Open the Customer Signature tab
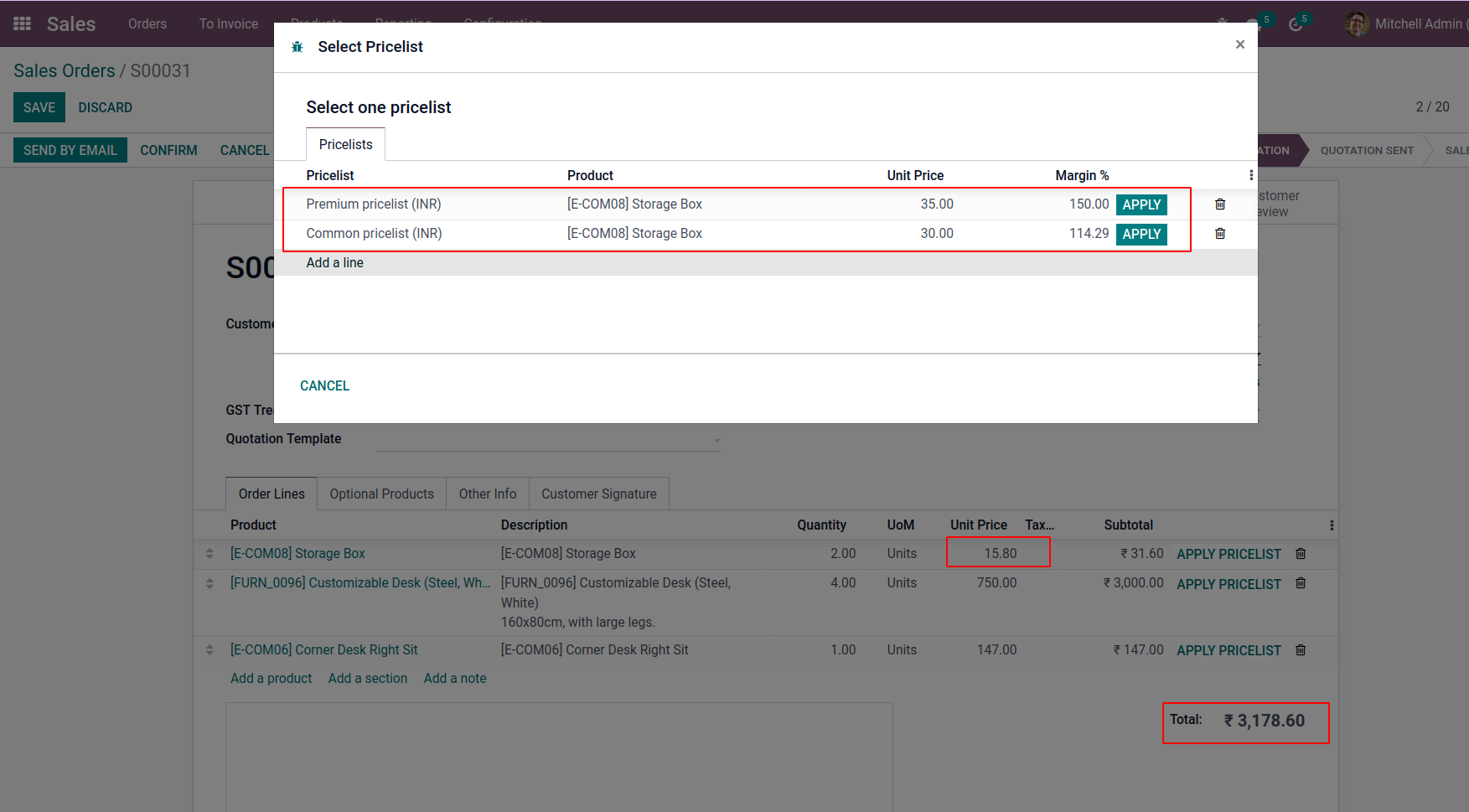Screen dimensions: 1469x812 tap(598, 494)
